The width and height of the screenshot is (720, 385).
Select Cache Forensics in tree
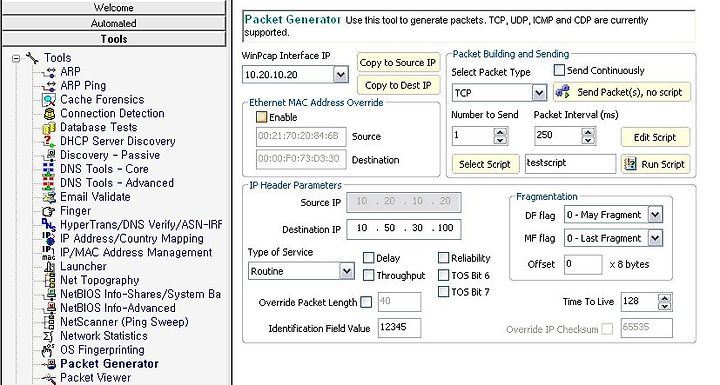tap(102, 100)
